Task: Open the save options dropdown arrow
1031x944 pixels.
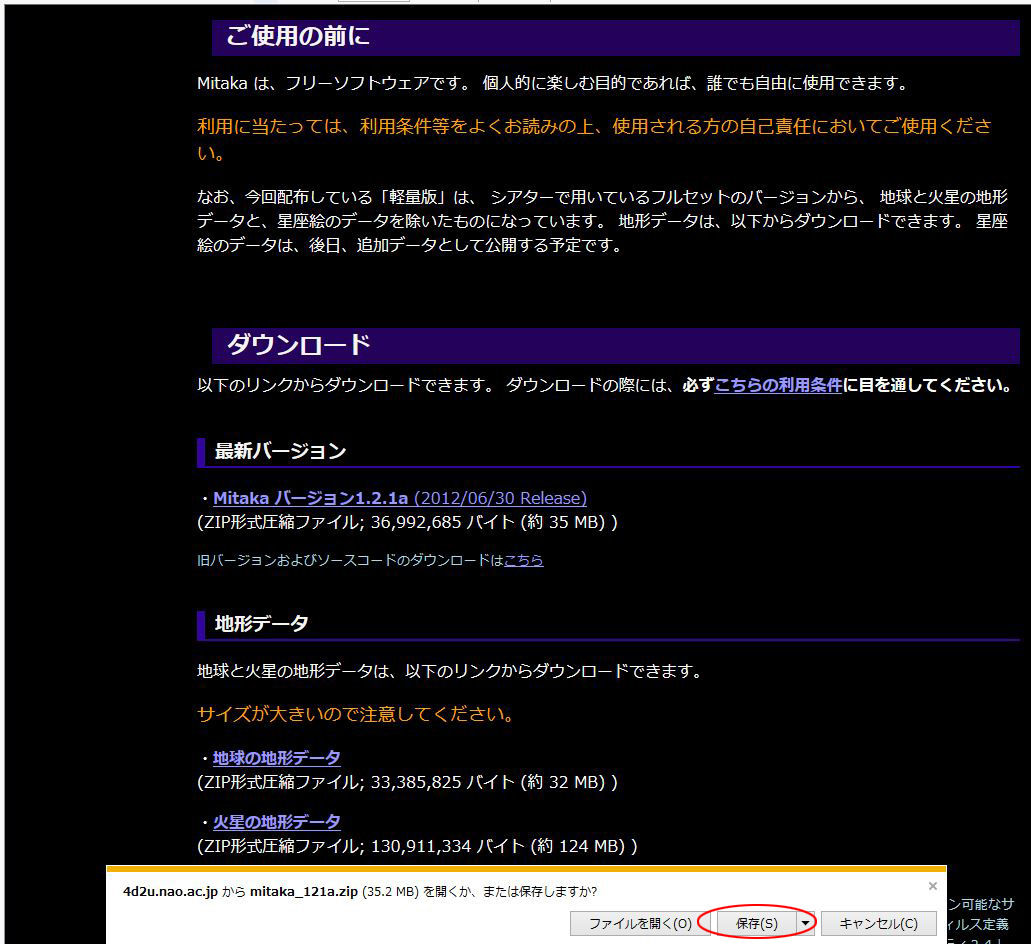Action: tap(805, 924)
